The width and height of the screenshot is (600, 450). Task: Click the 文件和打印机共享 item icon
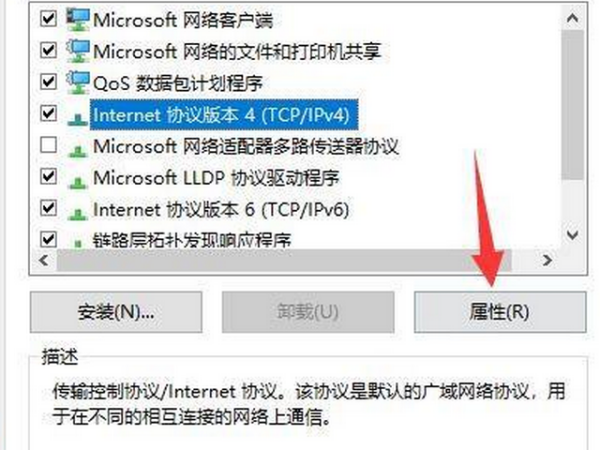pyautogui.click(x=78, y=51)
